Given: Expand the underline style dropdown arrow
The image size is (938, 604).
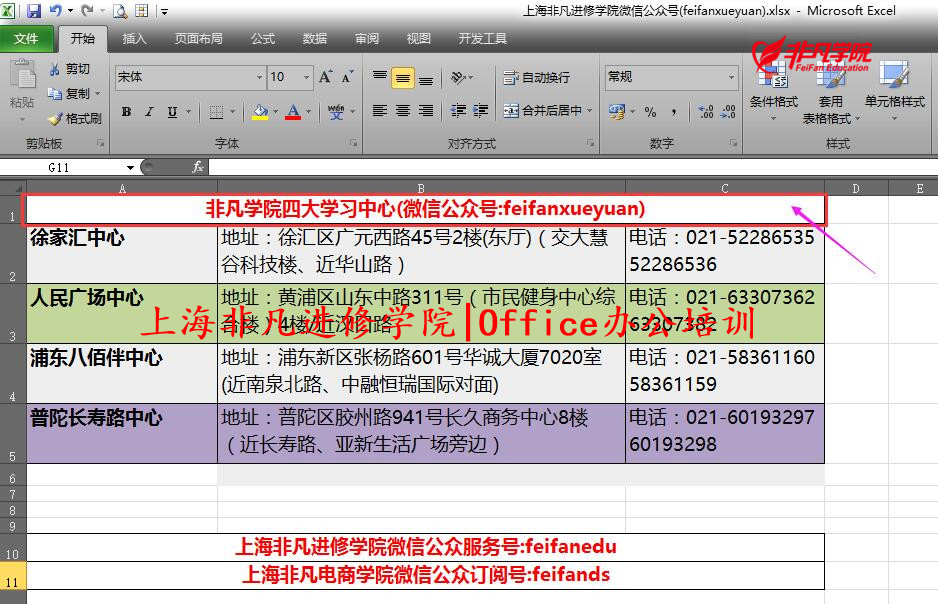Looking at the screenshot, I should tap(188, 112).
